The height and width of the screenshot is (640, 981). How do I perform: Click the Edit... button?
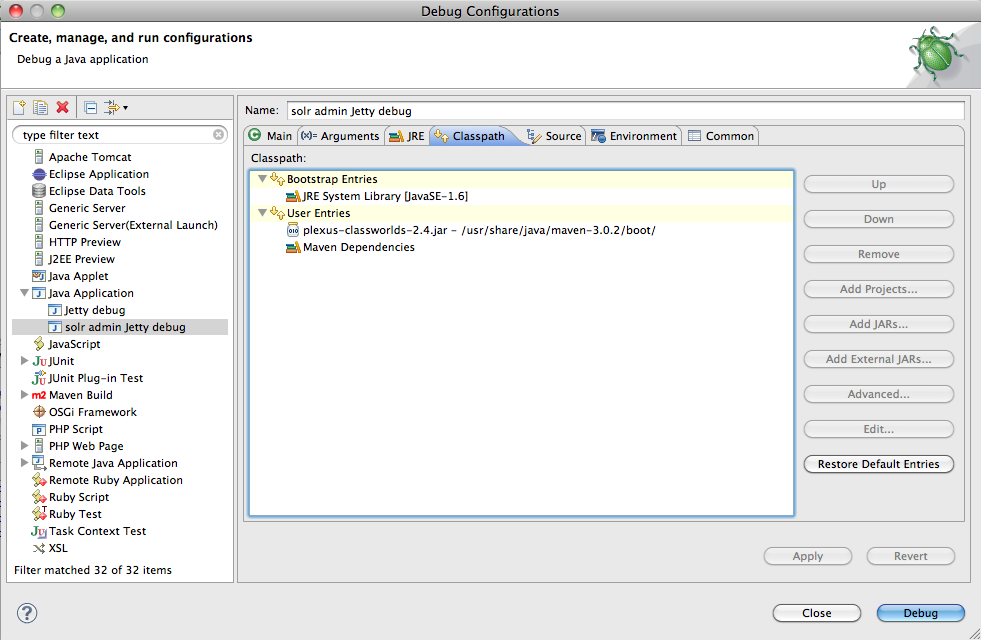click(x=878, y=429)
